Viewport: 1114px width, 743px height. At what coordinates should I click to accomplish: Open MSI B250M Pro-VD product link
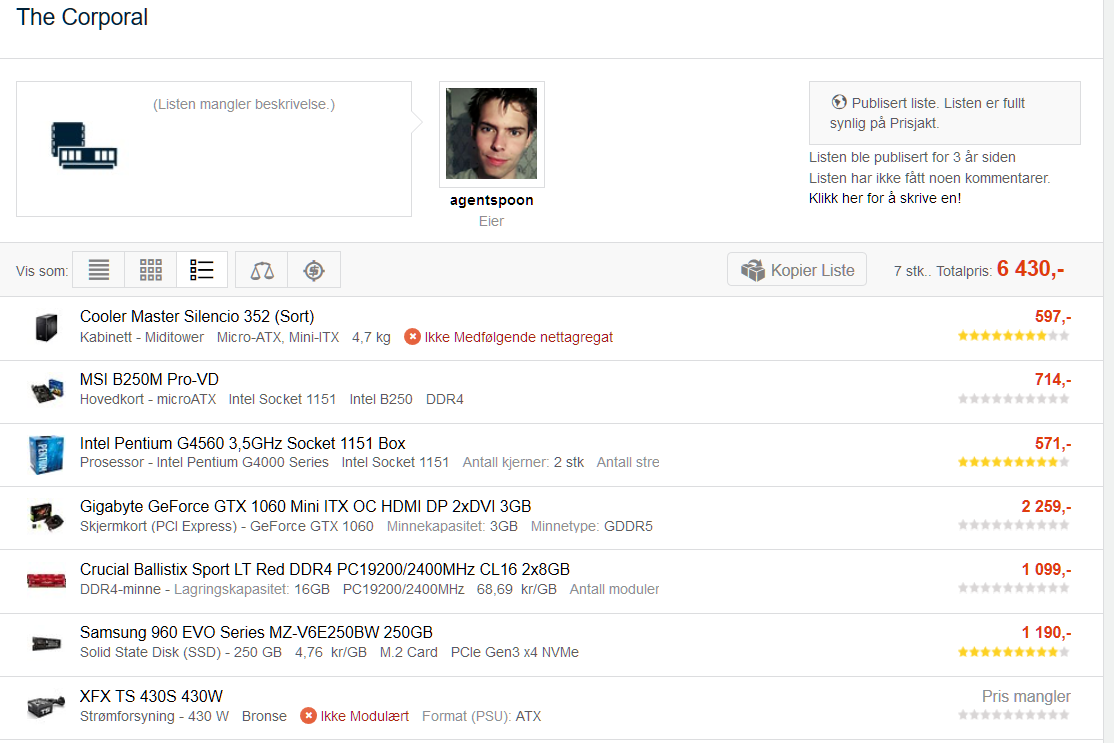pos(149,379)
